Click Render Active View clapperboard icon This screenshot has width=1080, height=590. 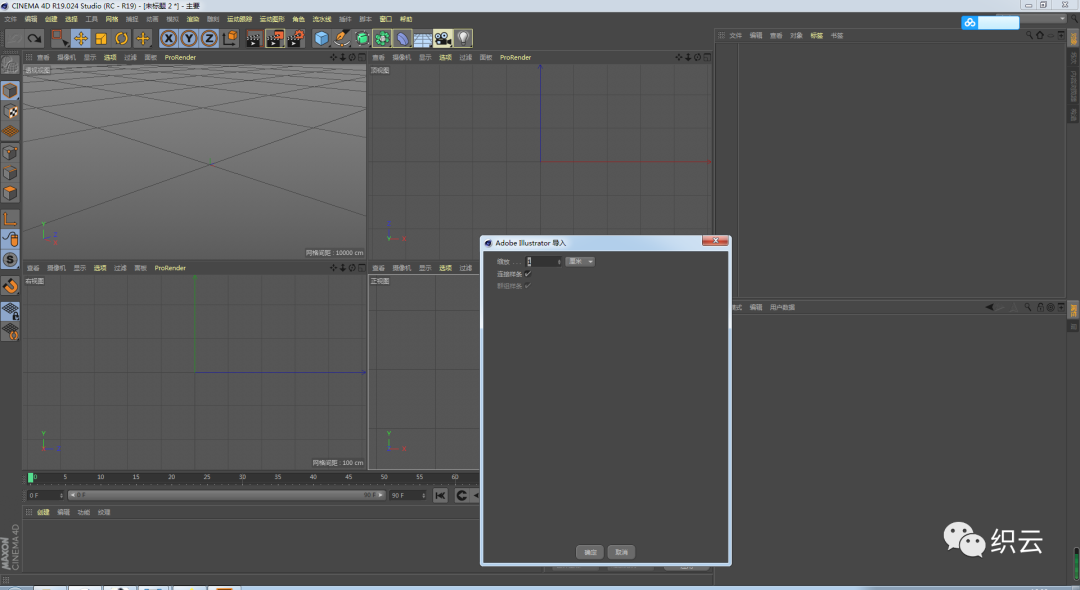253,39
